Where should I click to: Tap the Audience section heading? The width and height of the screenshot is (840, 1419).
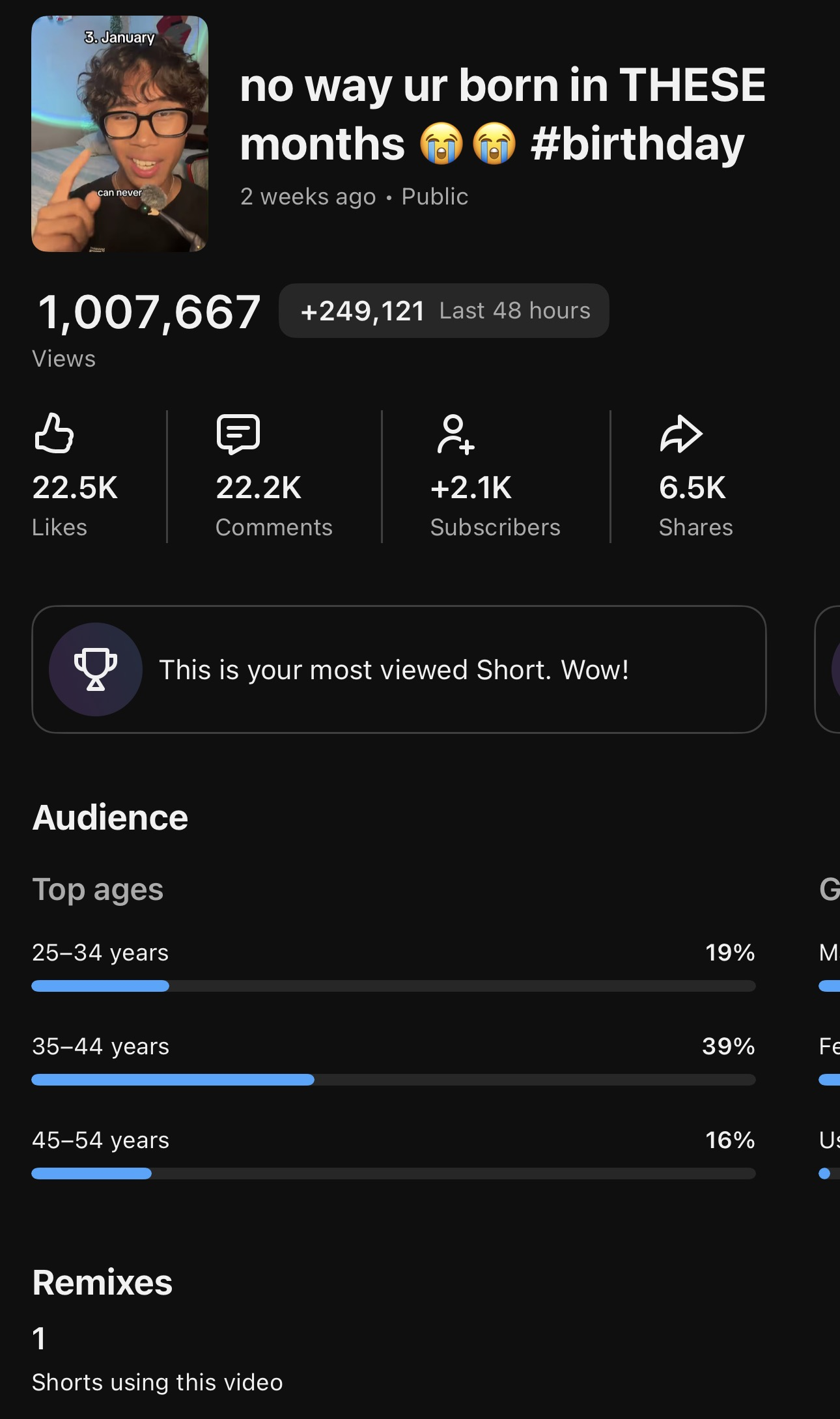110,817
